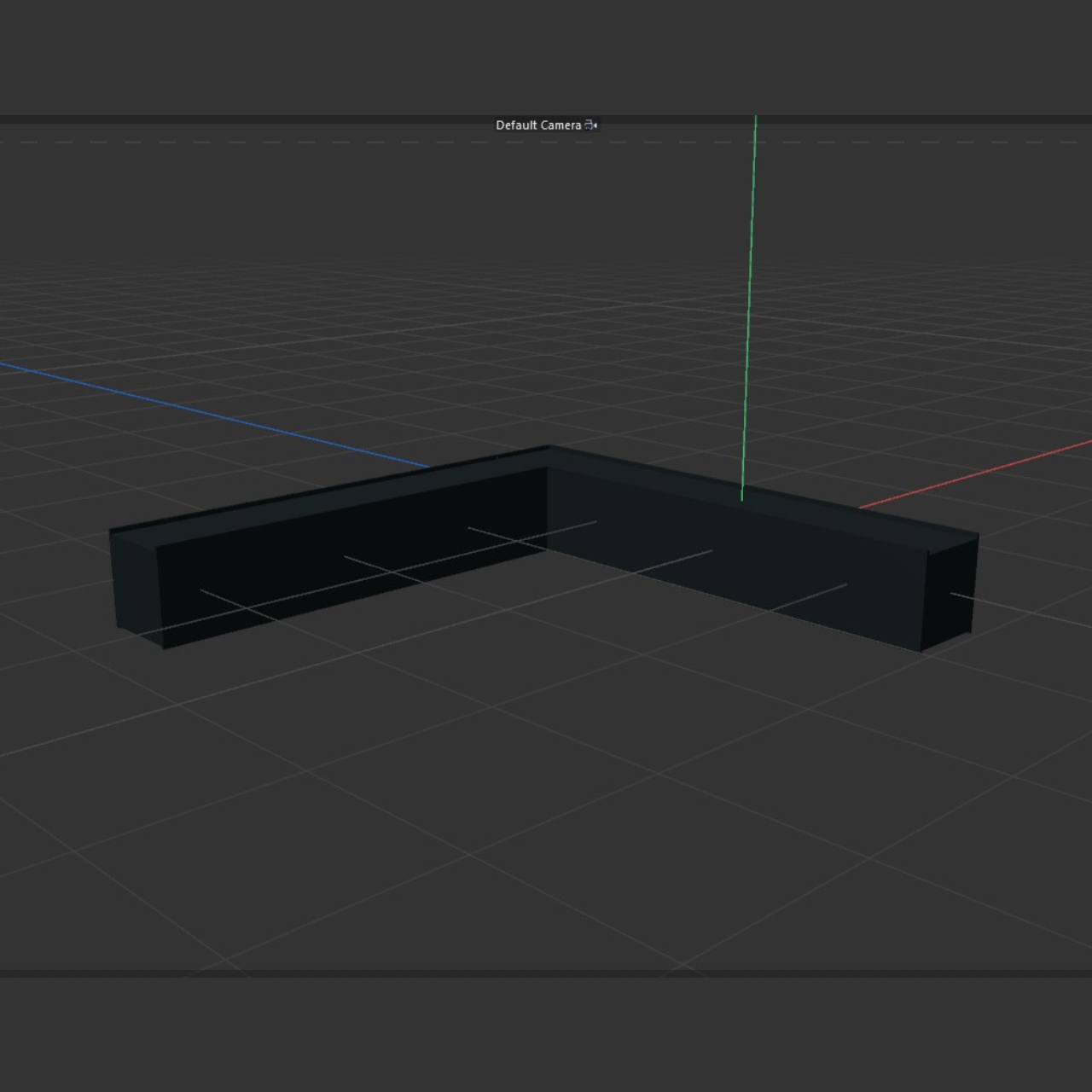Image resolution: width=1092 pixels, height=1092 pixels.
Task: Click the blue Z axis line
Action: pyautogui.click(x=213, y=415)
